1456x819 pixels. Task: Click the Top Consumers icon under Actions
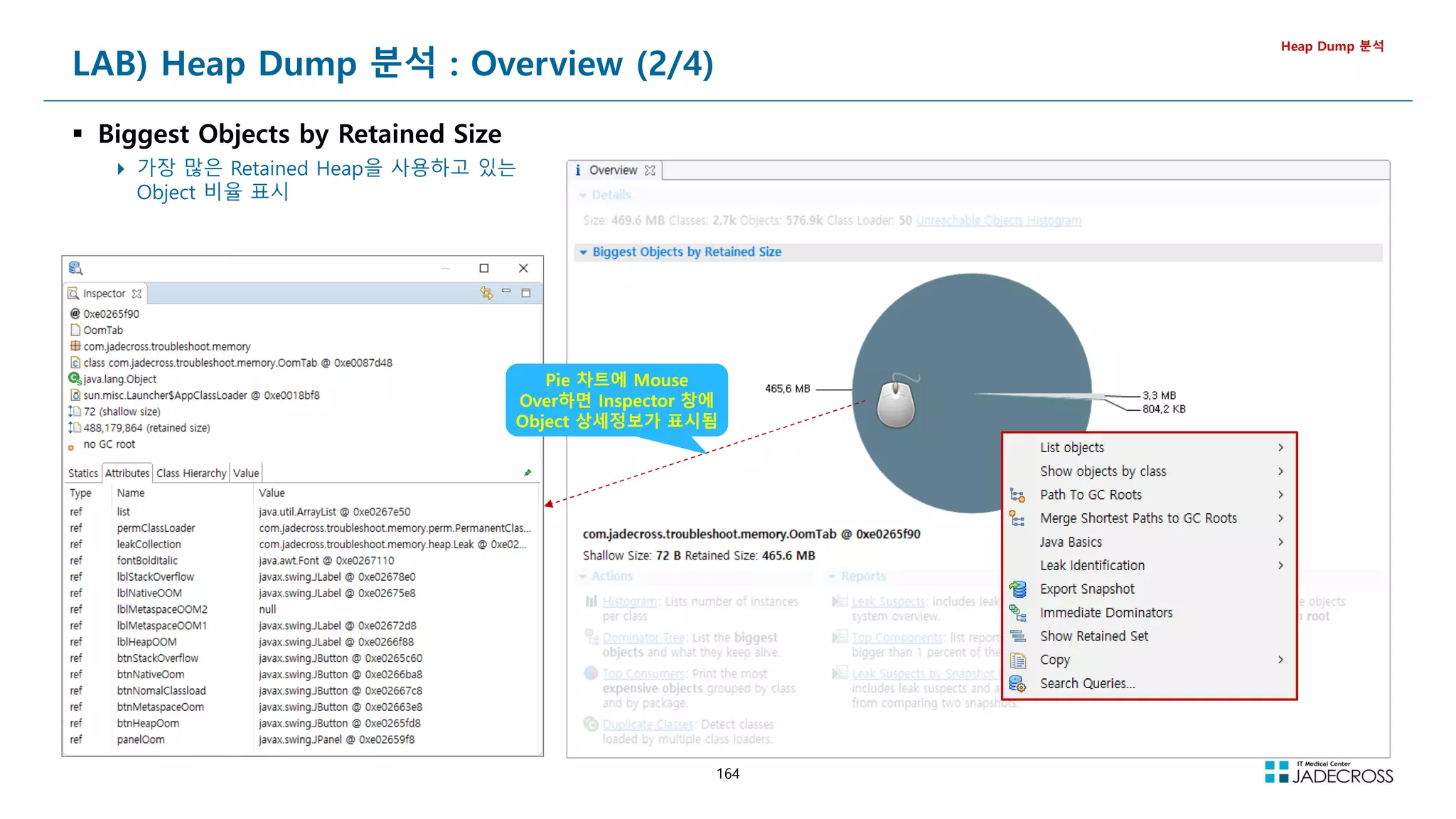(x=591, y=673)
